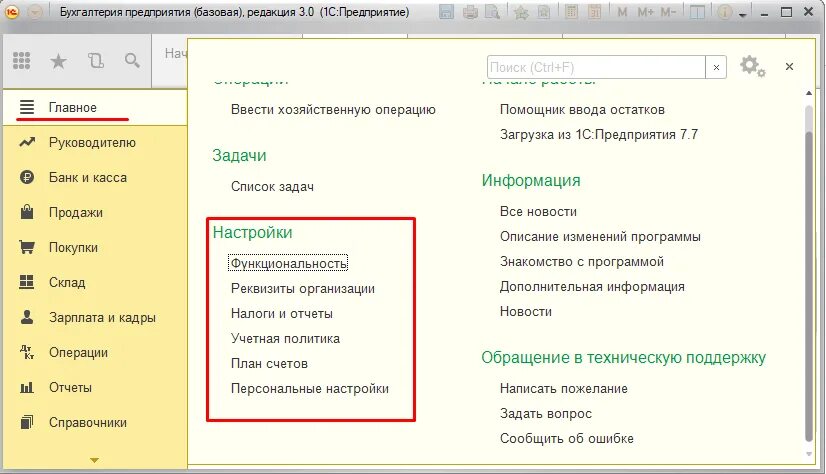
Task: Click the M+ memory add button
Action: tap(645, 12)
